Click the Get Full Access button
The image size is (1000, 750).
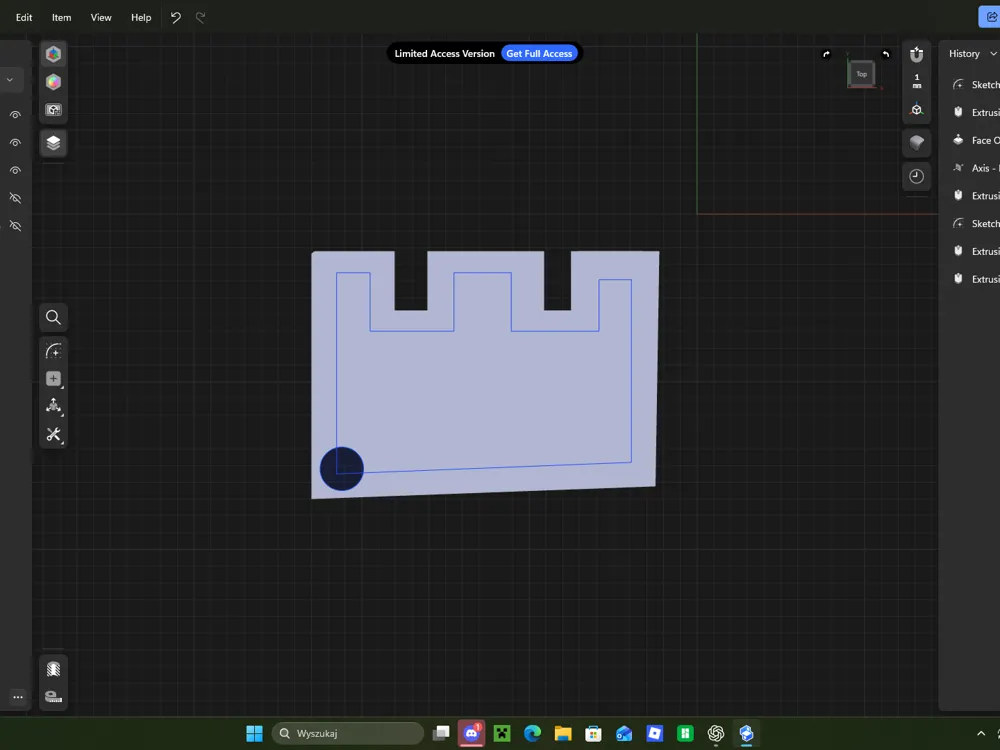click(539, 54)
